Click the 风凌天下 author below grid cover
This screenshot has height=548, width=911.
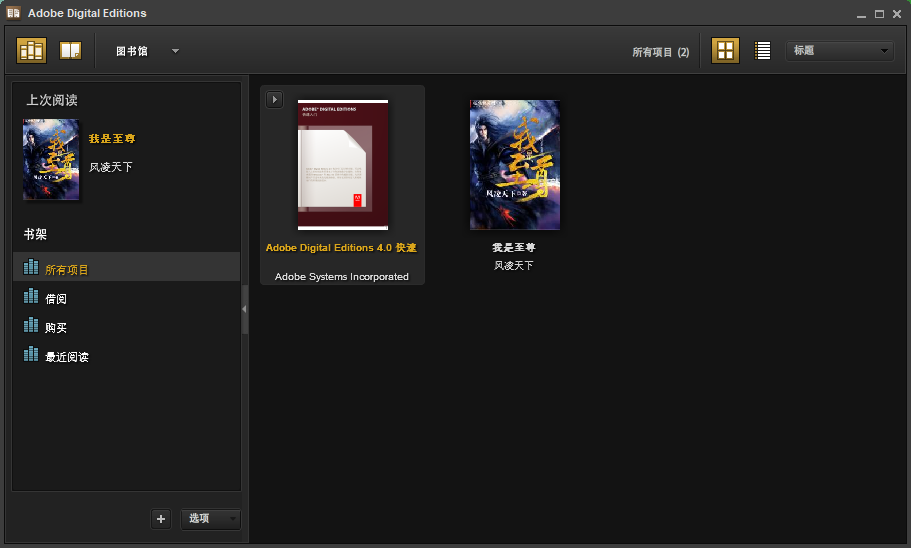(514, 266)
